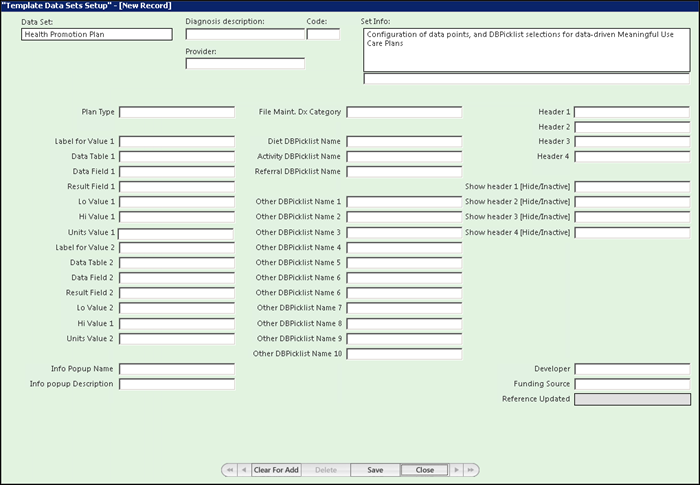Click the Info Popup Name field
The width and height of the screenshot is (700, 486).
point(177,369)
